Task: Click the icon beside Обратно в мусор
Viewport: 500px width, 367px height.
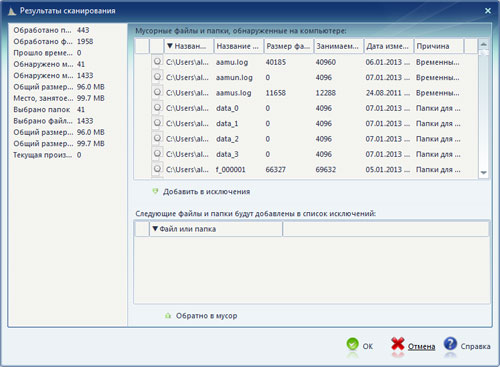Action: [x=168, y=315]
